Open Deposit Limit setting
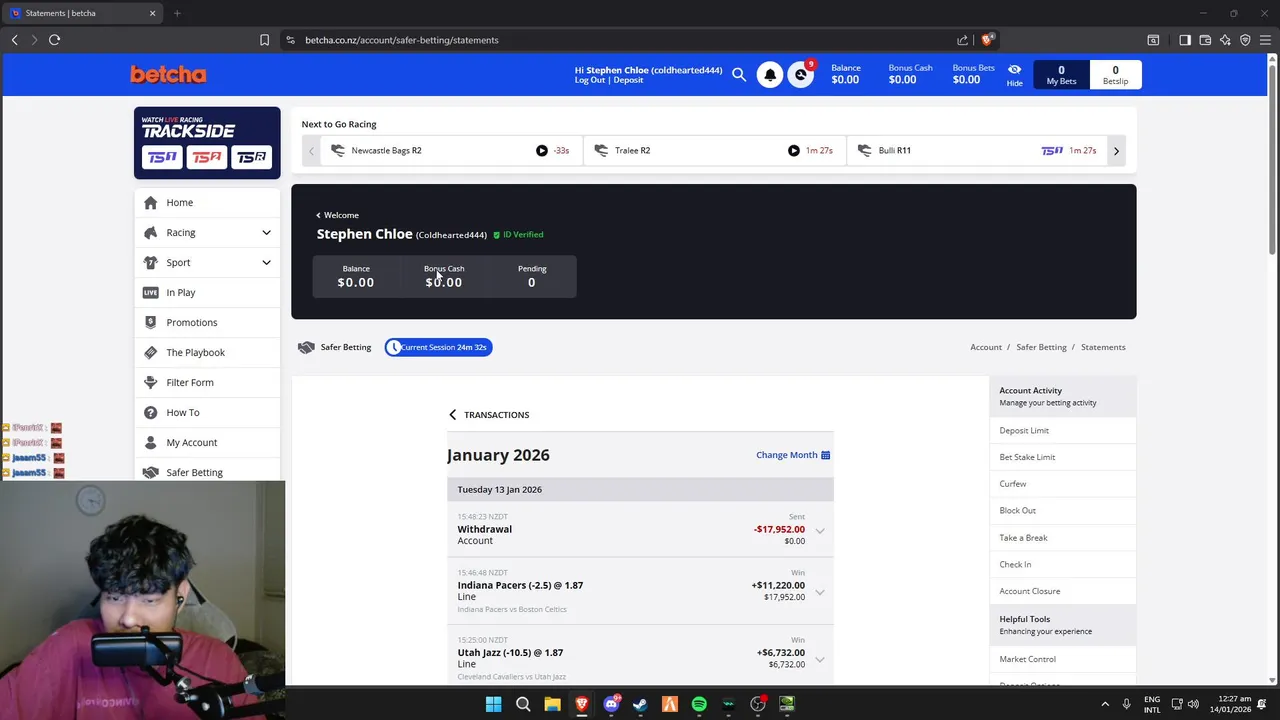This screenshot has height=720, width=1280. point(1062,430)
